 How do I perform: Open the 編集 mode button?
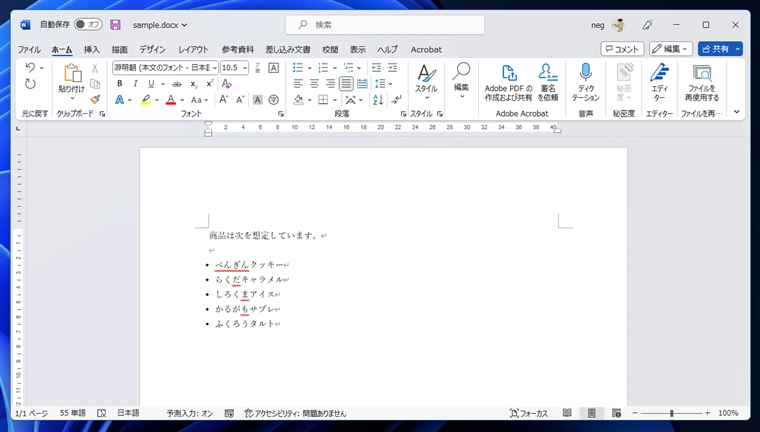coord(670,49)
